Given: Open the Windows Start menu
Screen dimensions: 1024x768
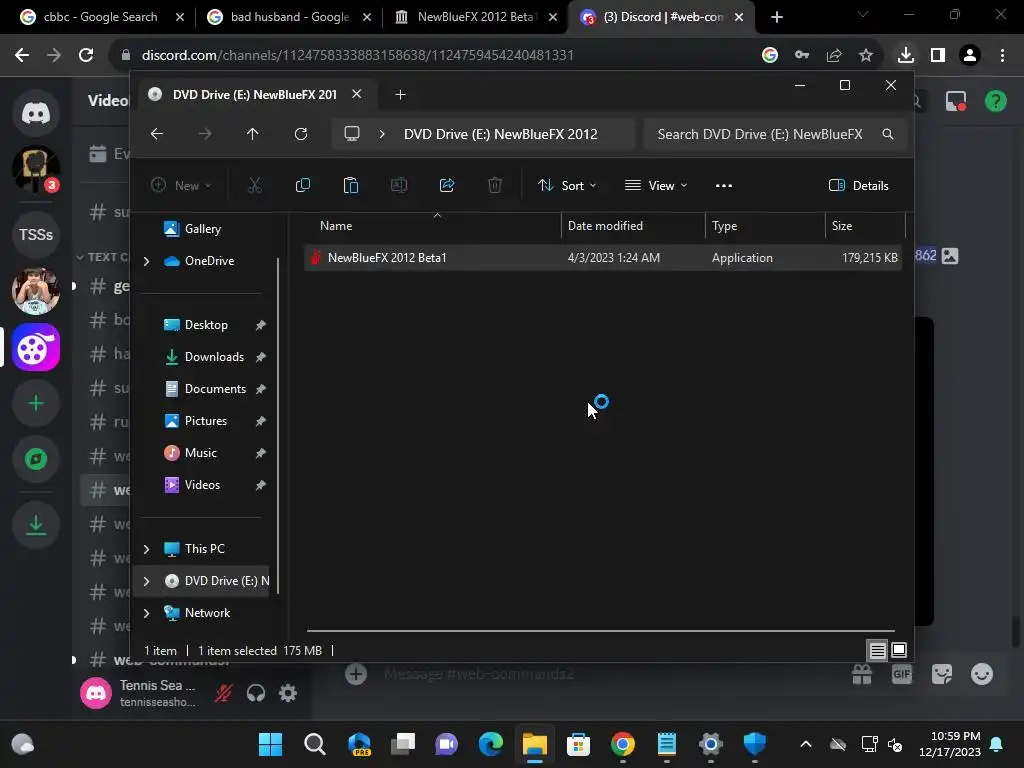Looking at the screenshot, I should coord(270,744).
